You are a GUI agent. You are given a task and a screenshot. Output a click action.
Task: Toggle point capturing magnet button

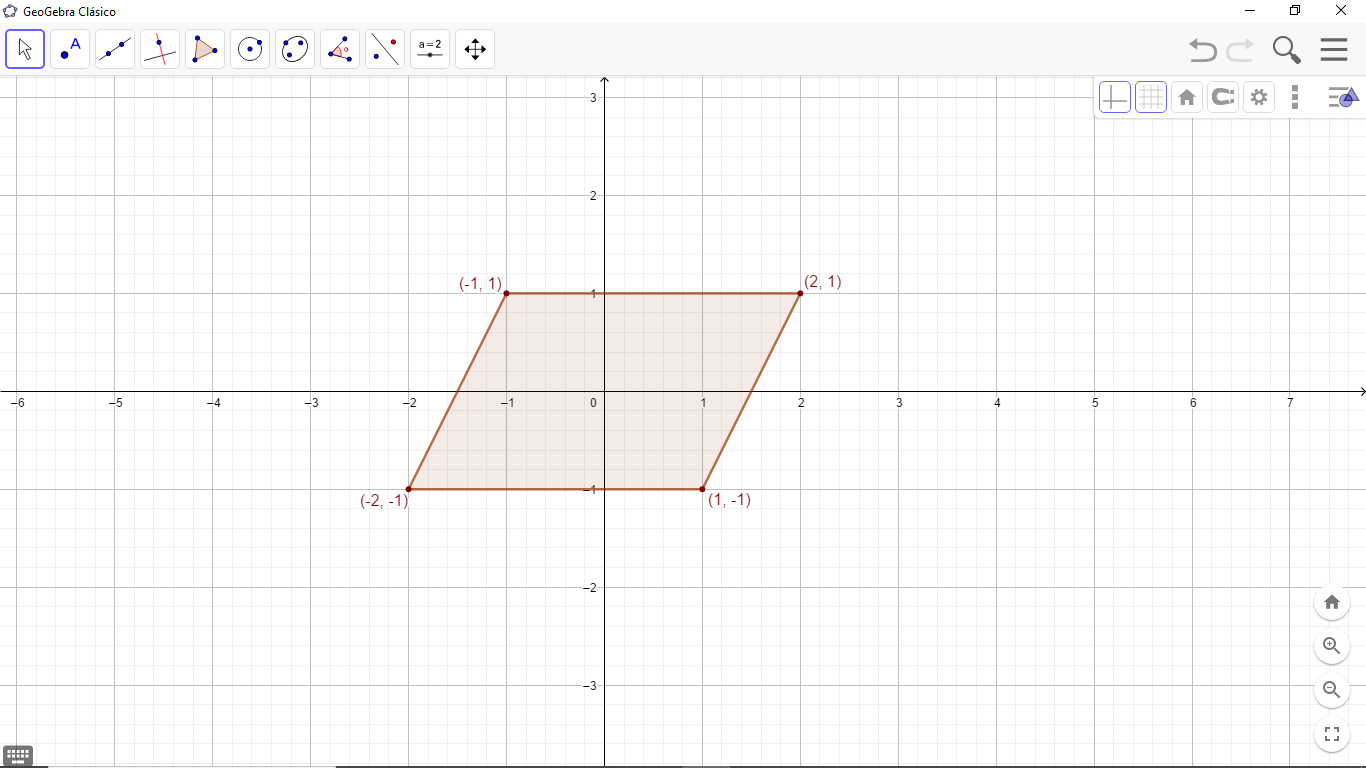coord(1223,97)
